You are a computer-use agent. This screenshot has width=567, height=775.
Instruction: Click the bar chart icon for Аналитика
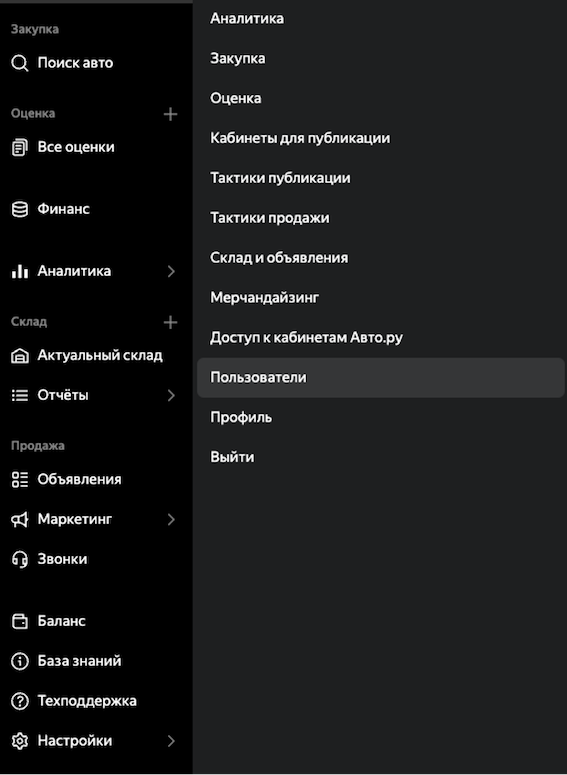[20, 271]
